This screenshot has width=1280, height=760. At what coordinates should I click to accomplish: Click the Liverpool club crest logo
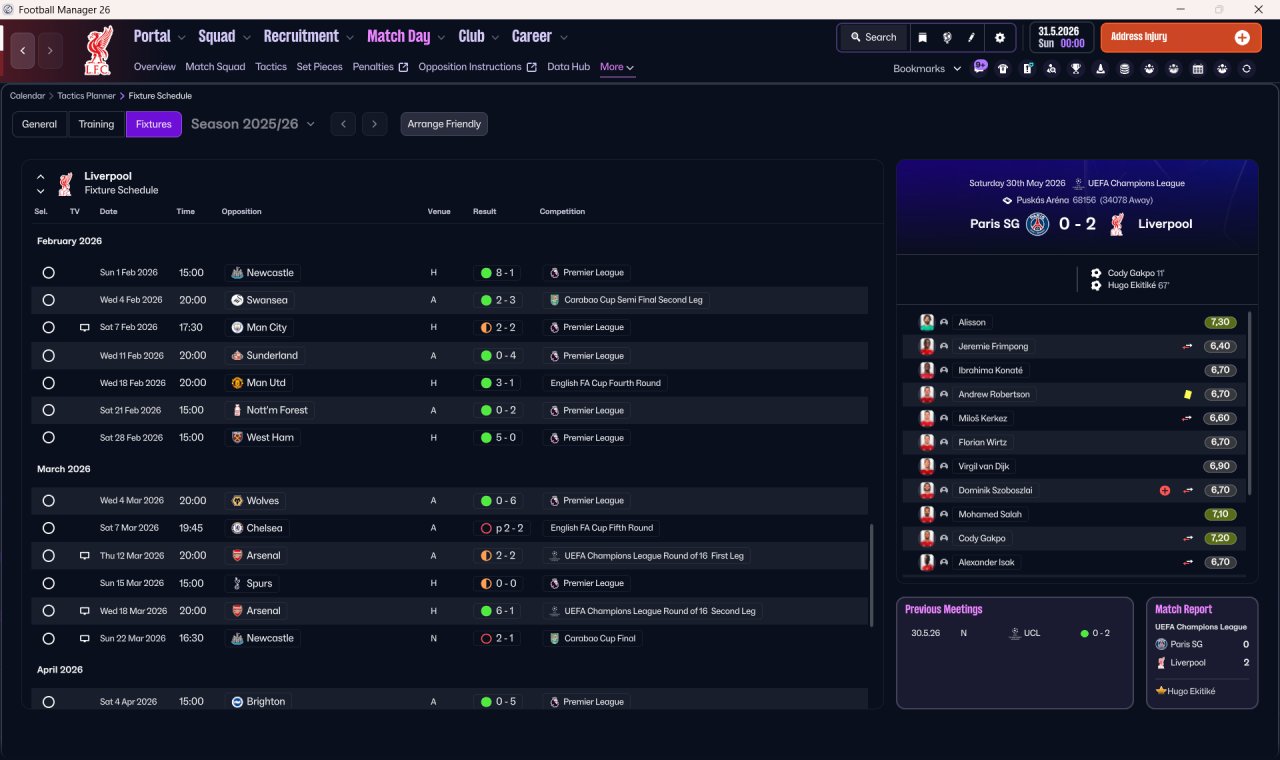(x=98, y=50)
